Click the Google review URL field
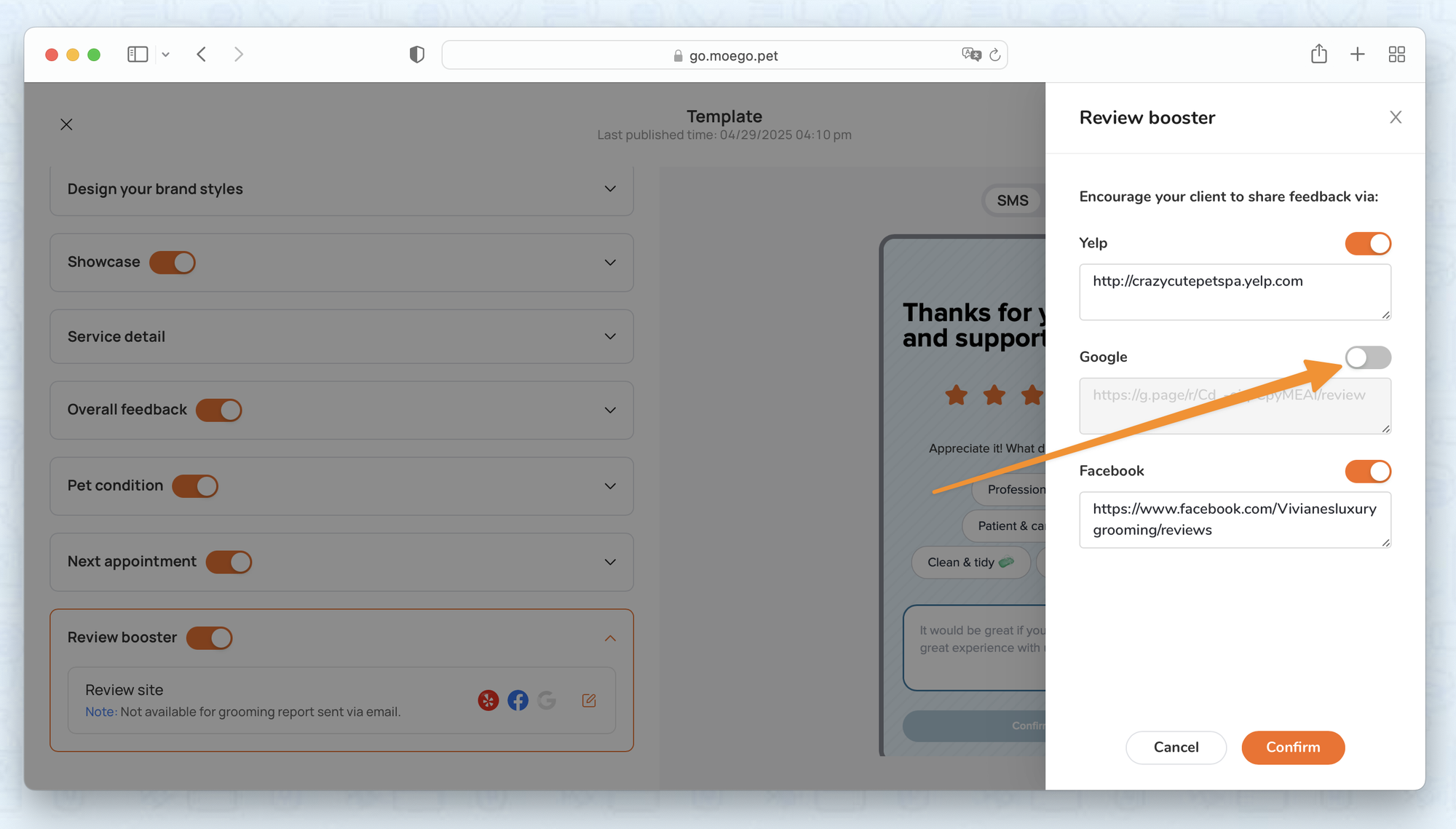Image resolution: width=1456 pixels, height=829 pixels. 1235,405
